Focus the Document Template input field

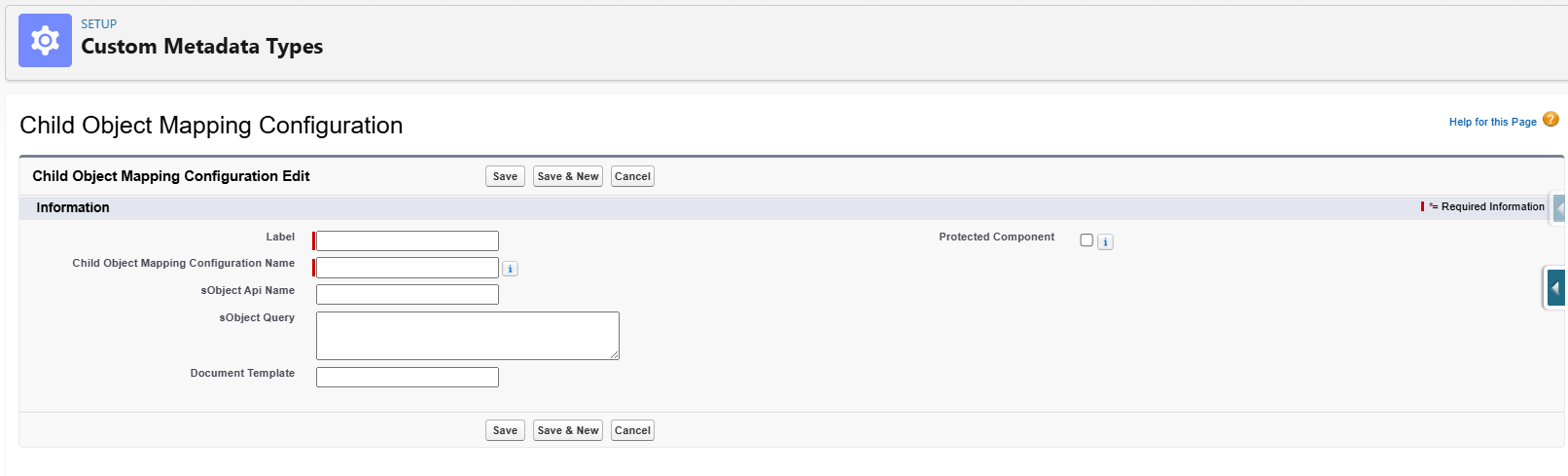pyautogui.click(x=408, y=377)
